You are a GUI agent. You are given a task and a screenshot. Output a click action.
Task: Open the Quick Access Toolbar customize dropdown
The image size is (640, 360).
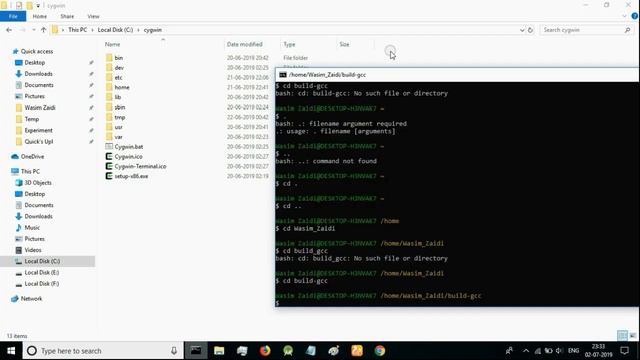(x=38, y=6)
